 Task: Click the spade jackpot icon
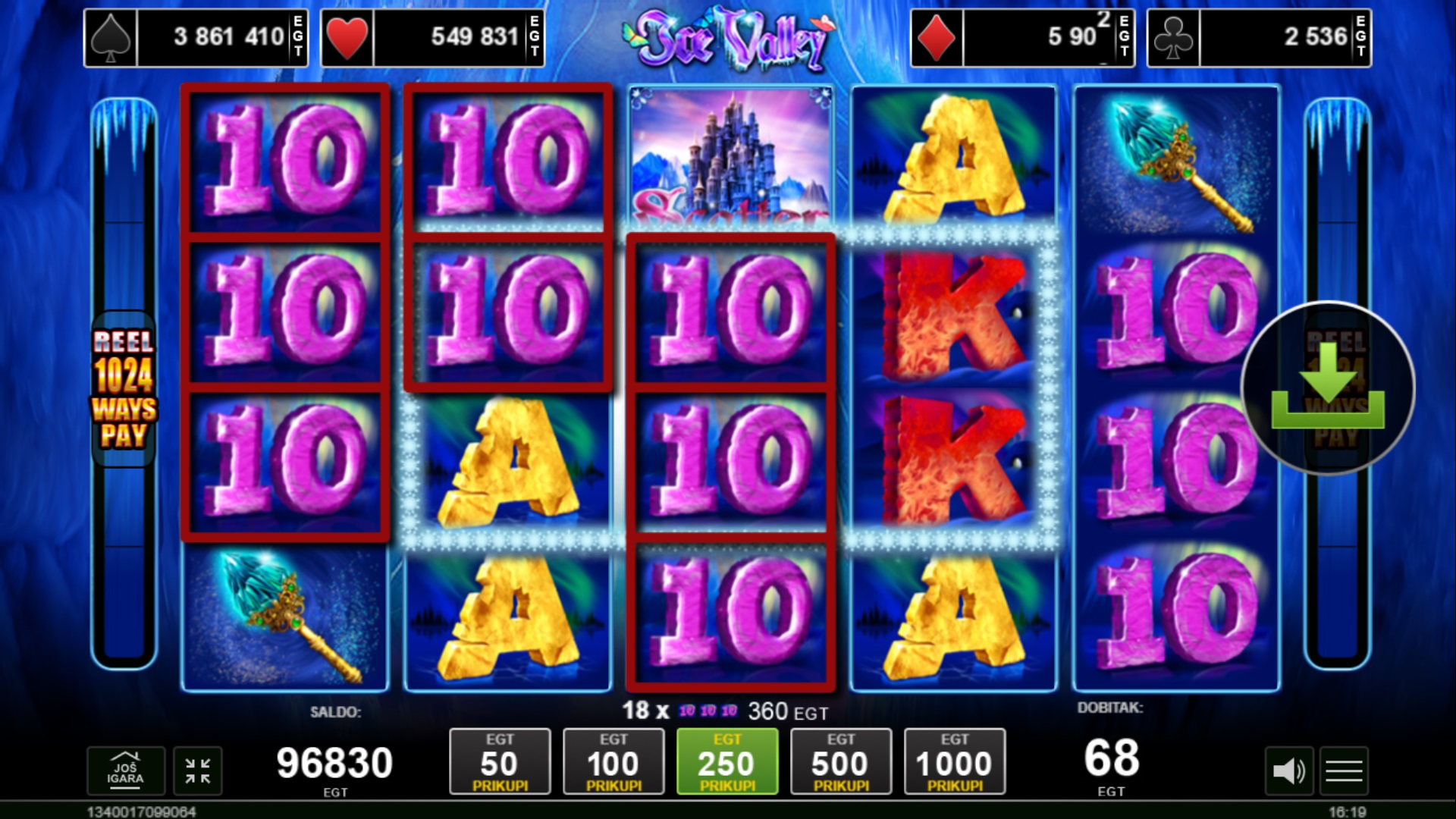[x=111, y=38]
